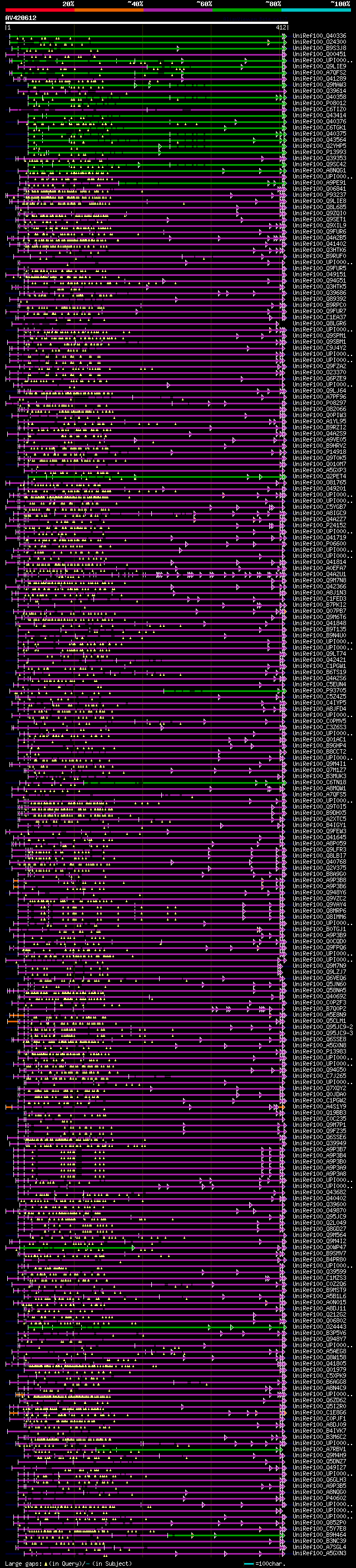Screen dimensions: 356x1568
Task: Click the orange ~40% identity legend bar
Action: (x=109, y=10)
